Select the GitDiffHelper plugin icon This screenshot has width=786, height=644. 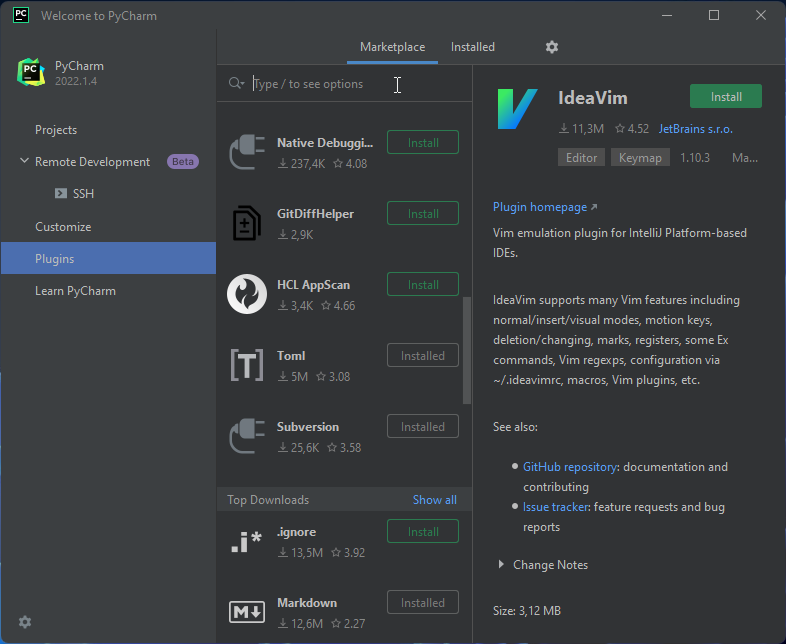pyautogui.click(x=247, y=223)
